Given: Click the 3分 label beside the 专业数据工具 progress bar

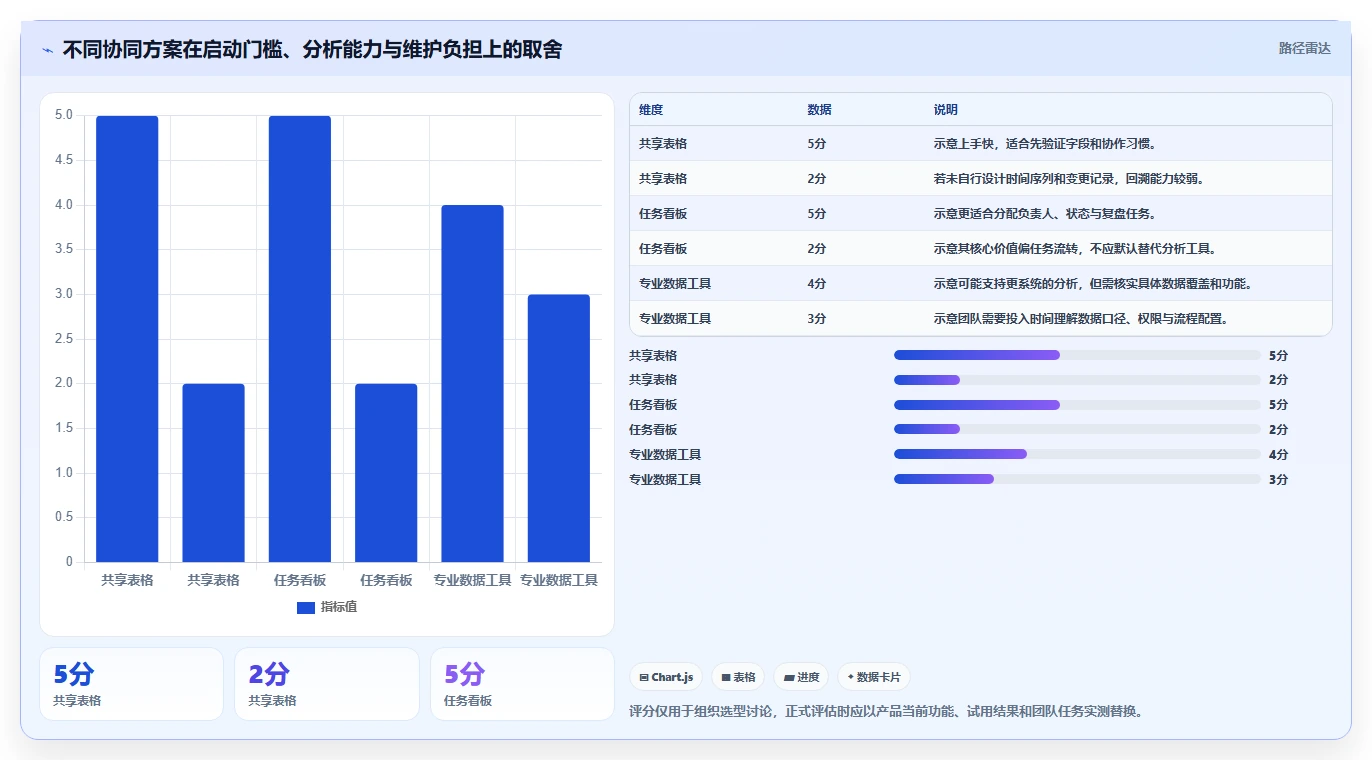Looking at the screenshot, I should pos(1278,480).
